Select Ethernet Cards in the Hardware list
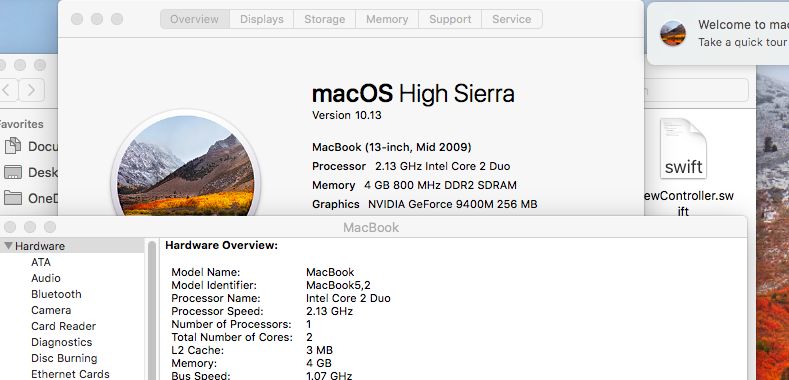789x380 pixels. pyautogui.click(x=70, y=374)
